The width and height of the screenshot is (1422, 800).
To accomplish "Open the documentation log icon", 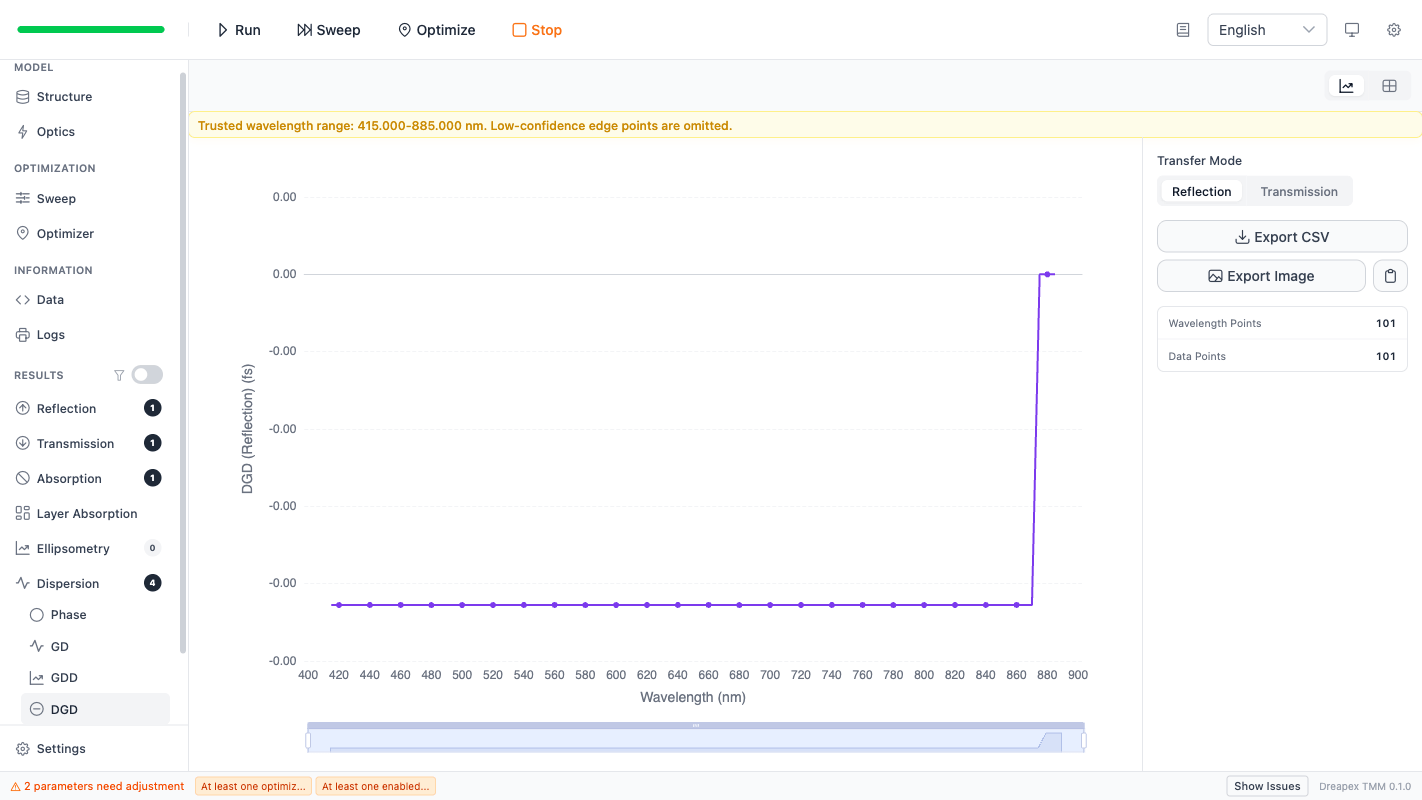I will point(1182,30).
